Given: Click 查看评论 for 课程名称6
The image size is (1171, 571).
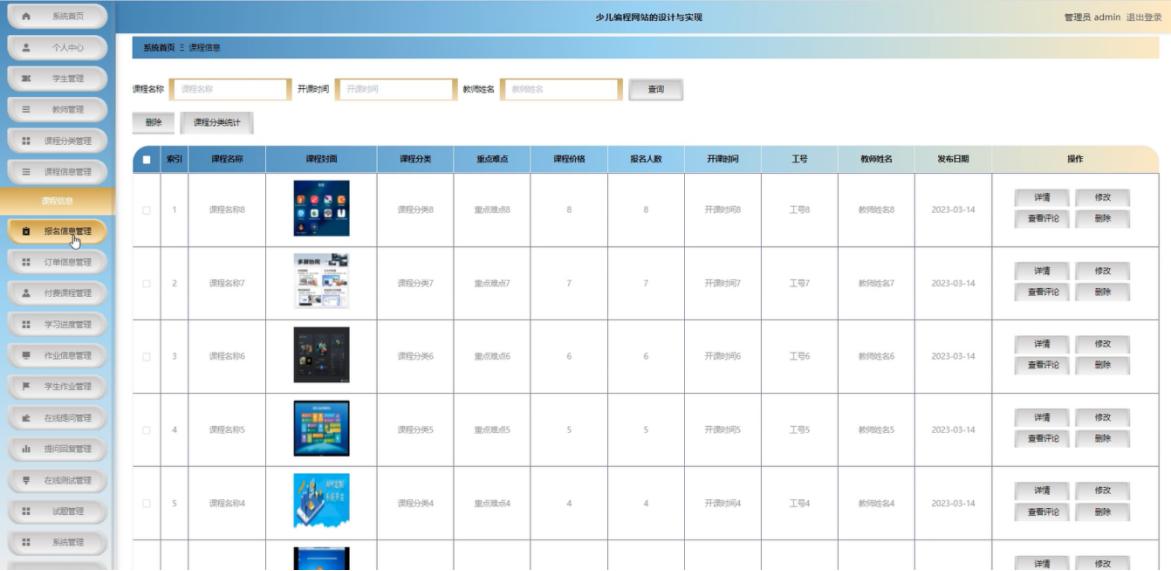Looking at the screenshot, I should point(1042,366).
